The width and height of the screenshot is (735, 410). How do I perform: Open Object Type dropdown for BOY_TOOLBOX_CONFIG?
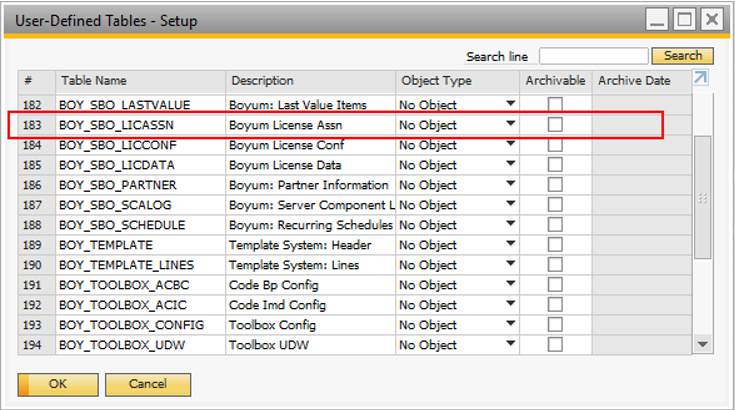point(511,324)
